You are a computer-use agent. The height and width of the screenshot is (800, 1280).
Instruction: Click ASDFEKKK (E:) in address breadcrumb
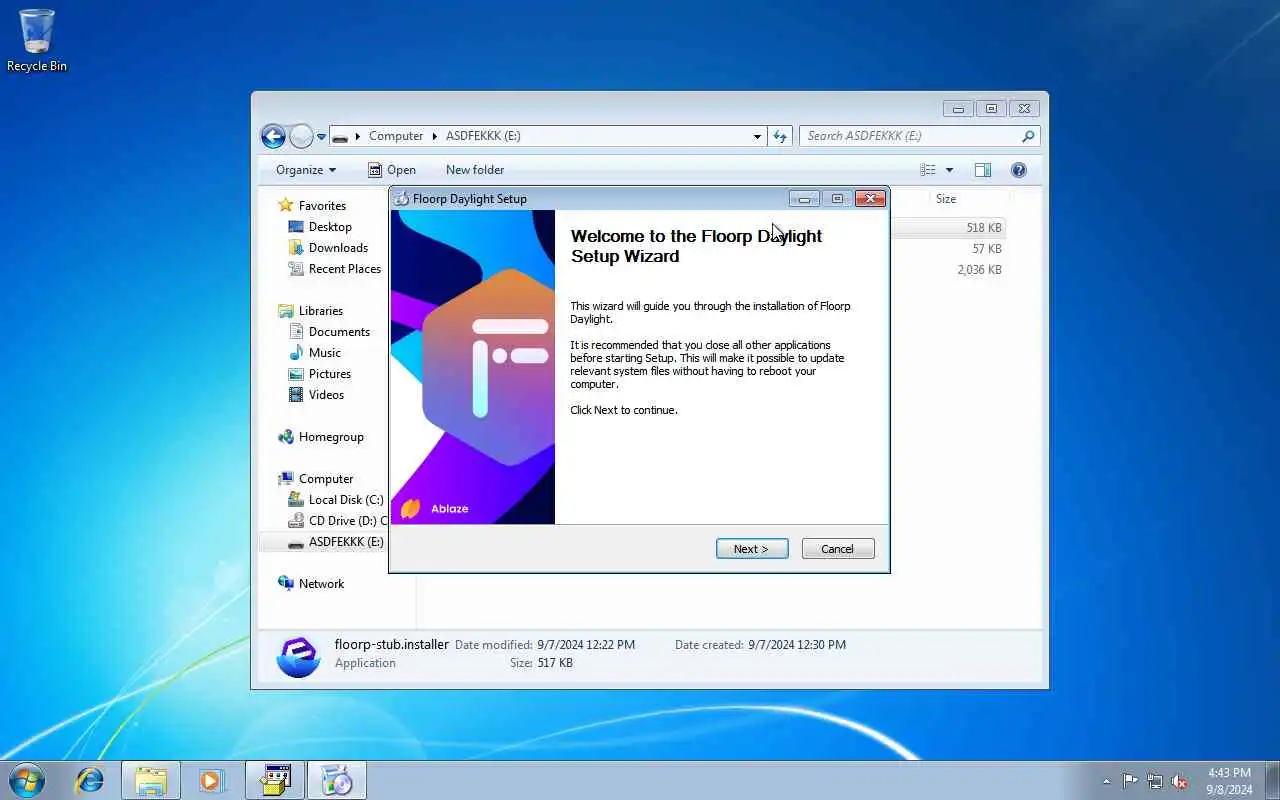[483, 136]
